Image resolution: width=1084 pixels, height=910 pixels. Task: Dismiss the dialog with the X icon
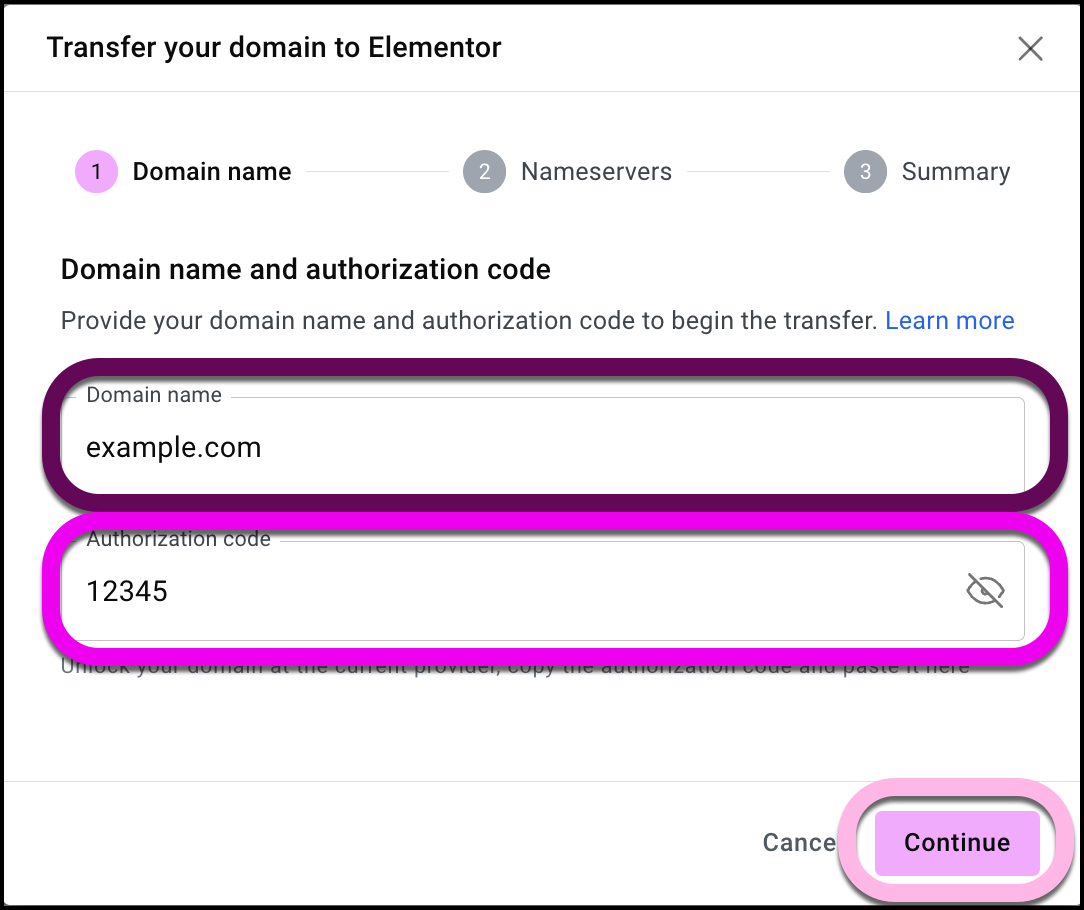point(1030,48)
